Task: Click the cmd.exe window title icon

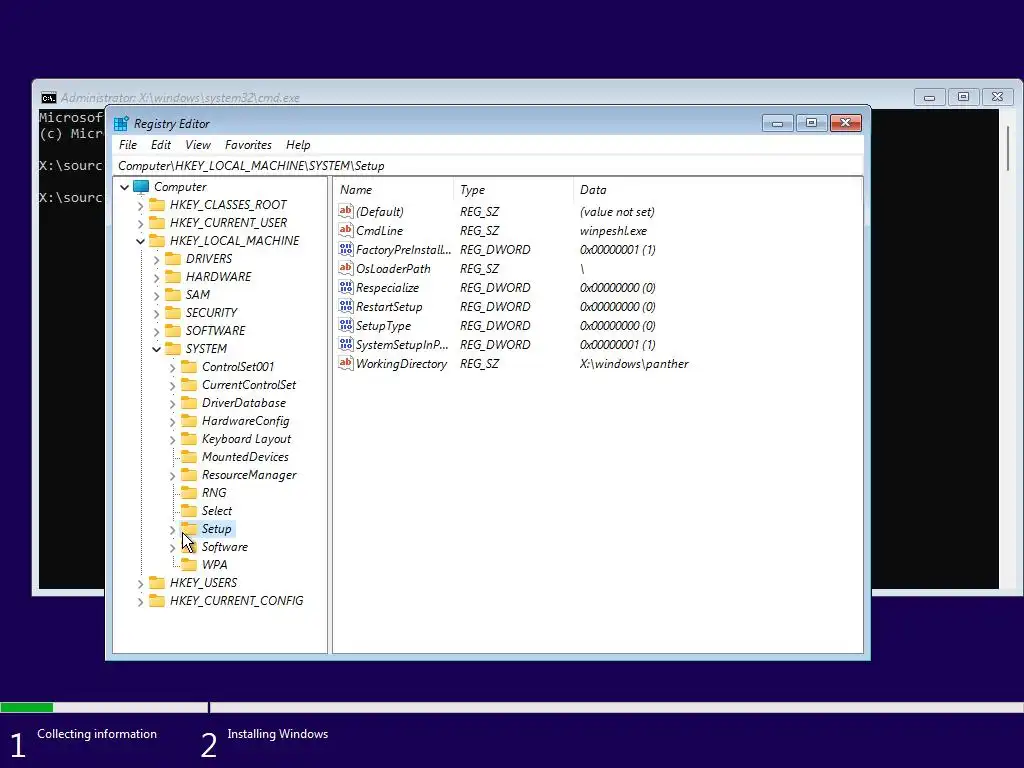Action: click(48, 98)
